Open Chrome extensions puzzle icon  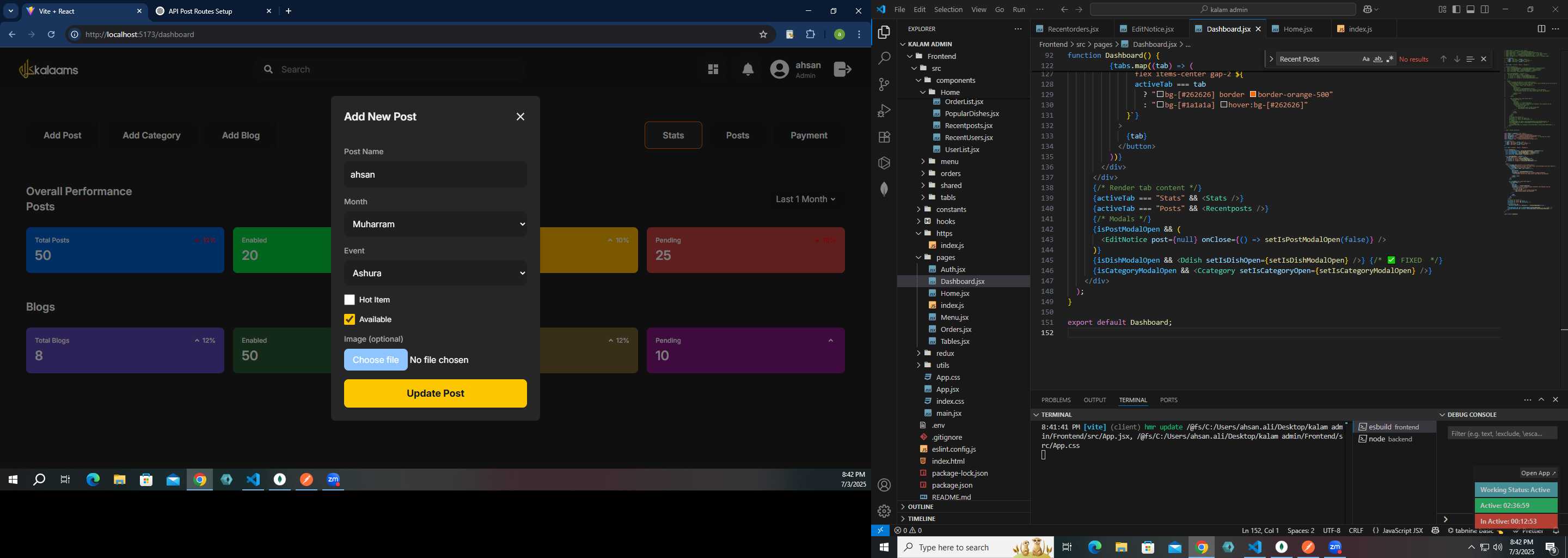(811, 35)
